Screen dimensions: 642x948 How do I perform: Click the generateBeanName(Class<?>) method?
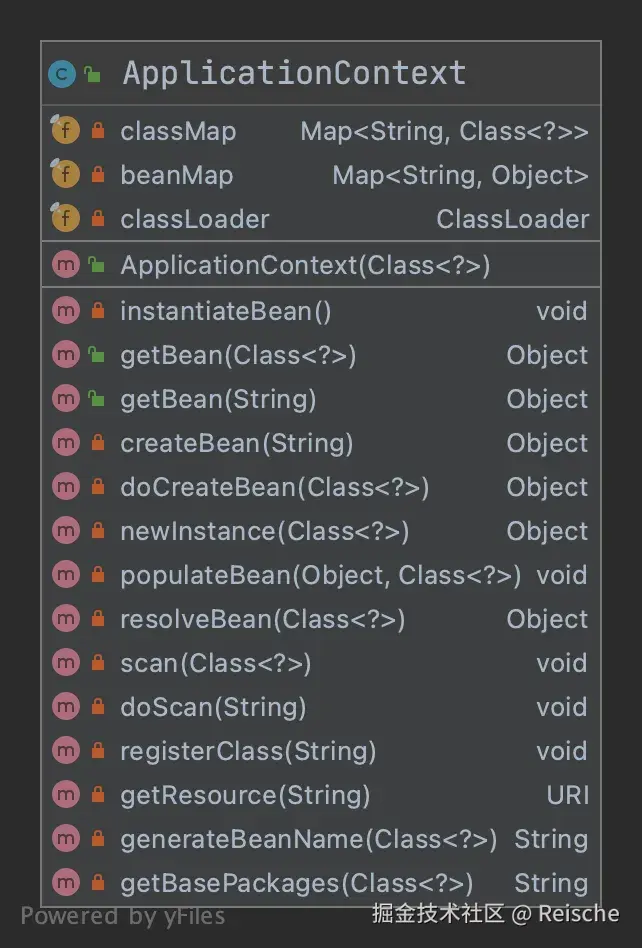(x=308, y=839)
